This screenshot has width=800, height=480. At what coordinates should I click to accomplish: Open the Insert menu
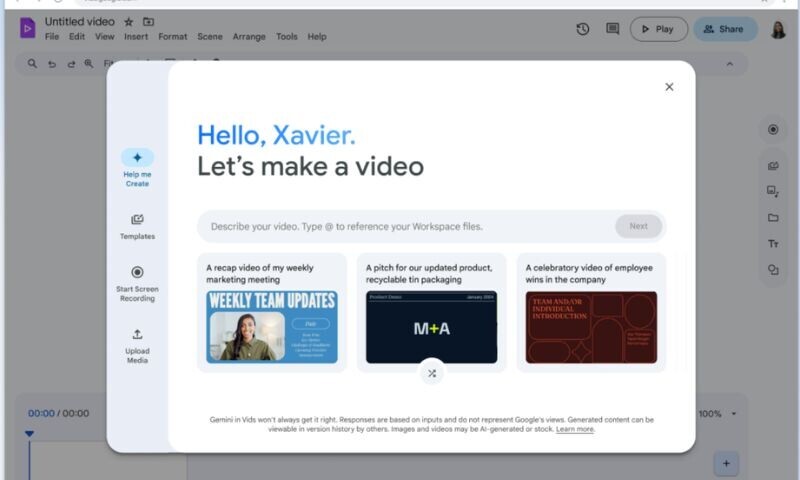pos(136,37)
